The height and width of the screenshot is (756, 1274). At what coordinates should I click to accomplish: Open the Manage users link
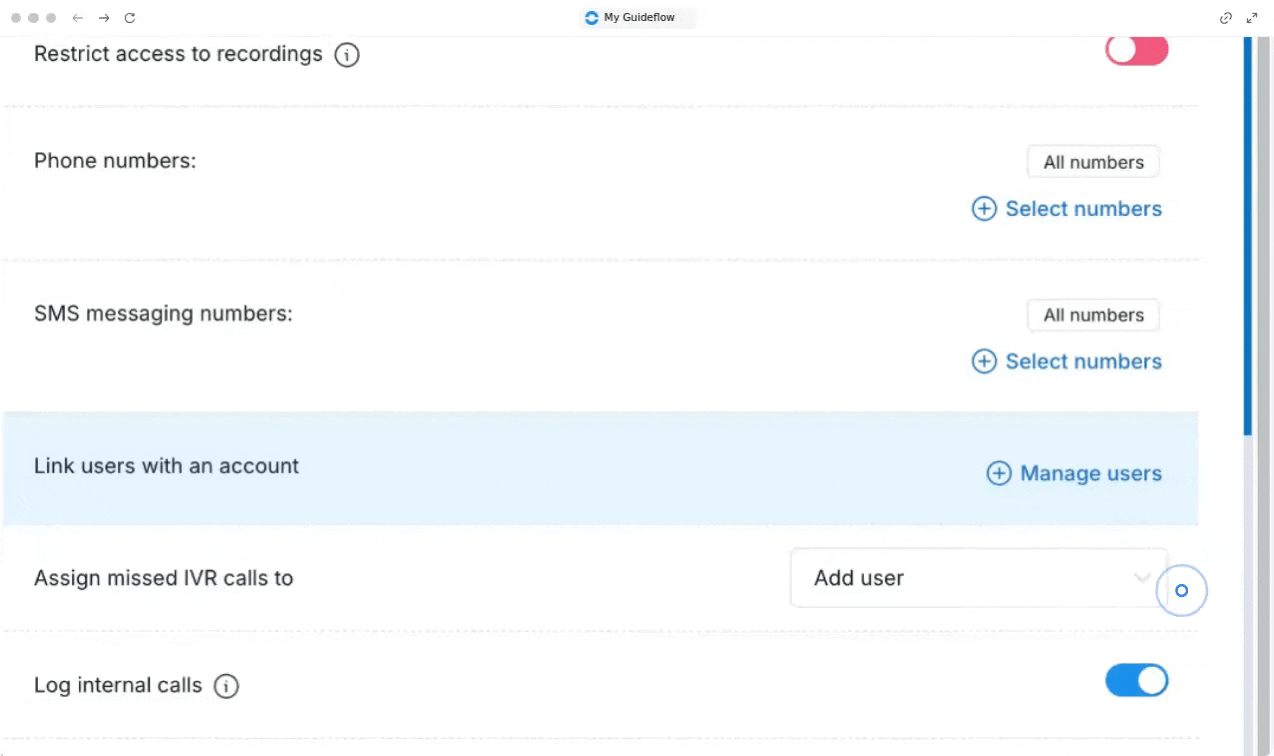(x=1090, y=474)
